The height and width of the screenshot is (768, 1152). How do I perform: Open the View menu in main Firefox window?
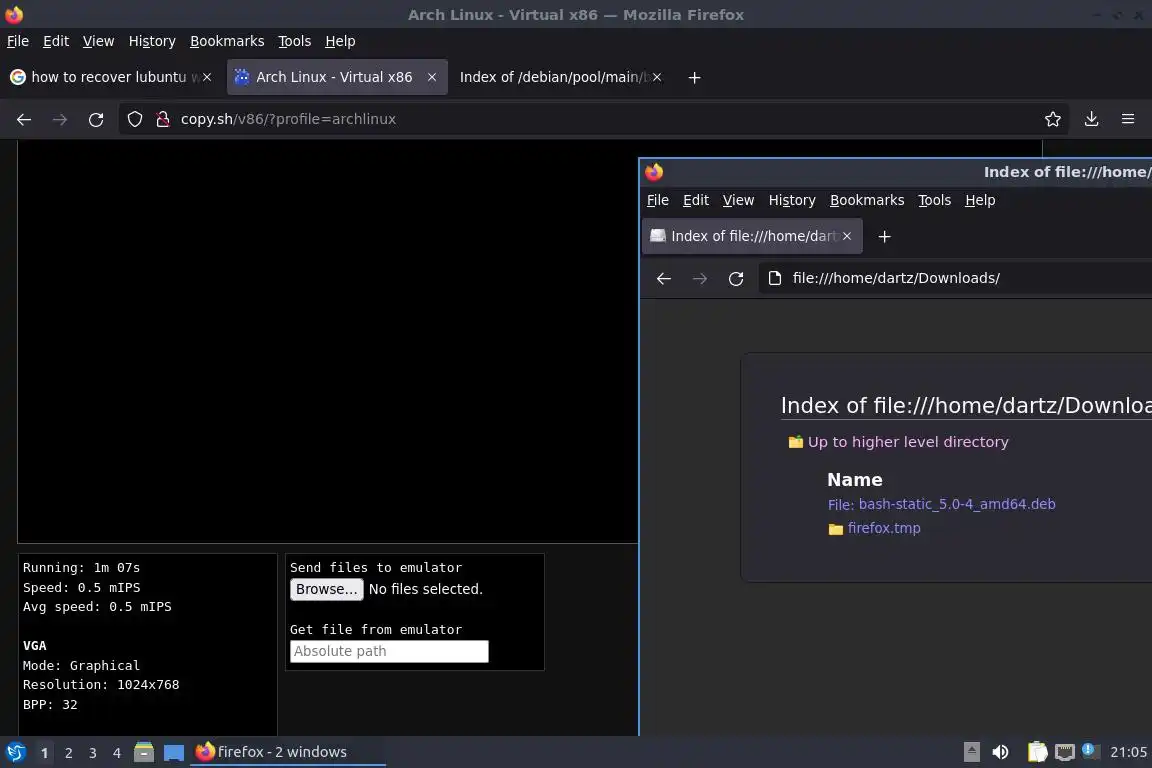[98, 41]
